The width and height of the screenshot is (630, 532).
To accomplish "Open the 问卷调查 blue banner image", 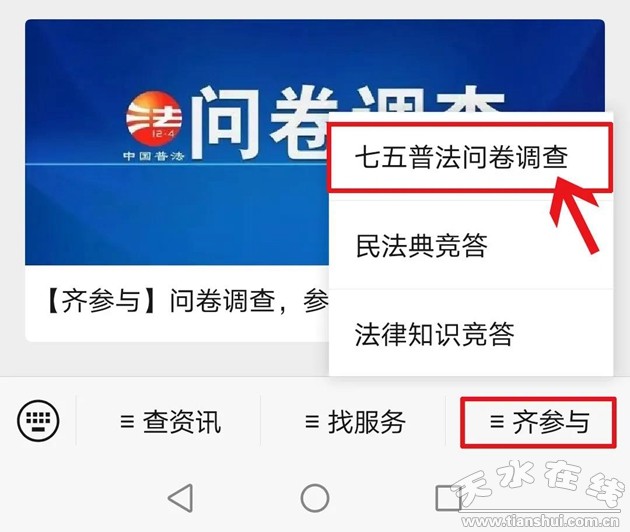I will 177,142.
